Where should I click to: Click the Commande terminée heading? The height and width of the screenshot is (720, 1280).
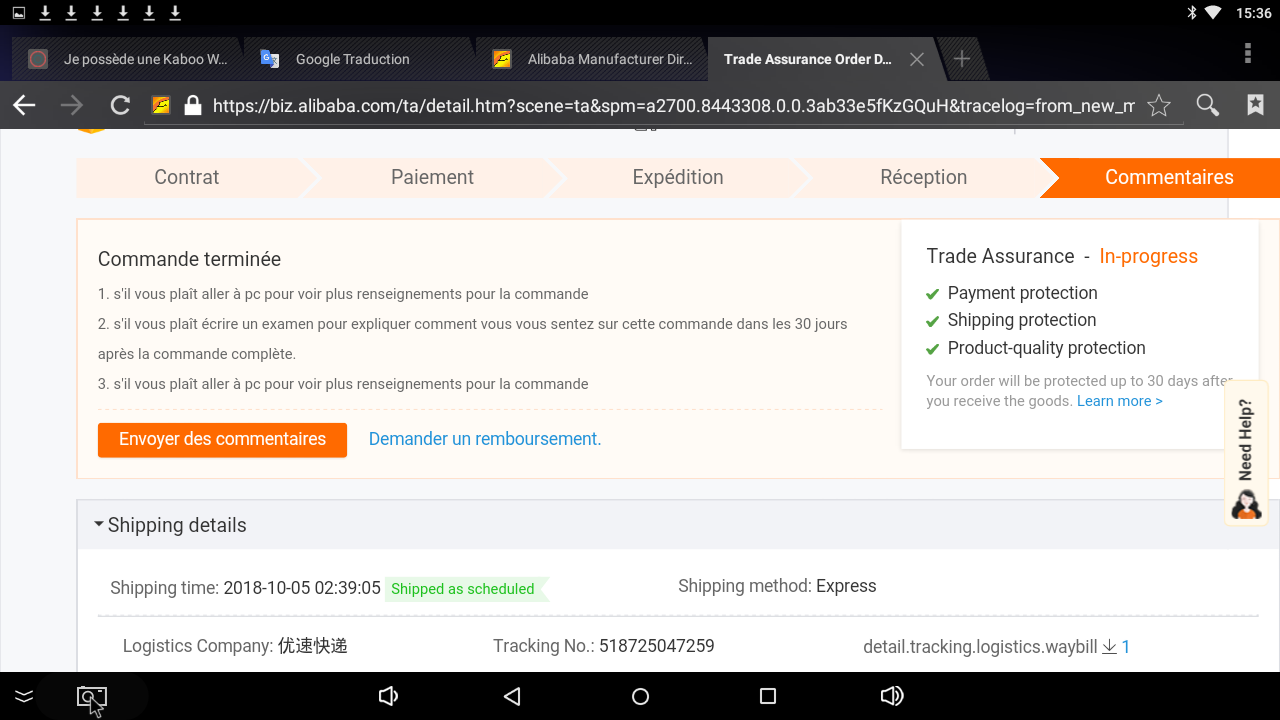pyautogui.click(x=189, y=259)
